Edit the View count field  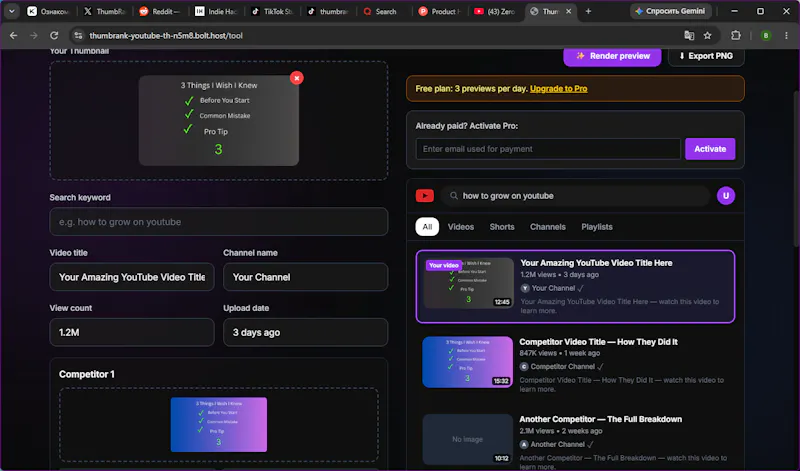132,332
